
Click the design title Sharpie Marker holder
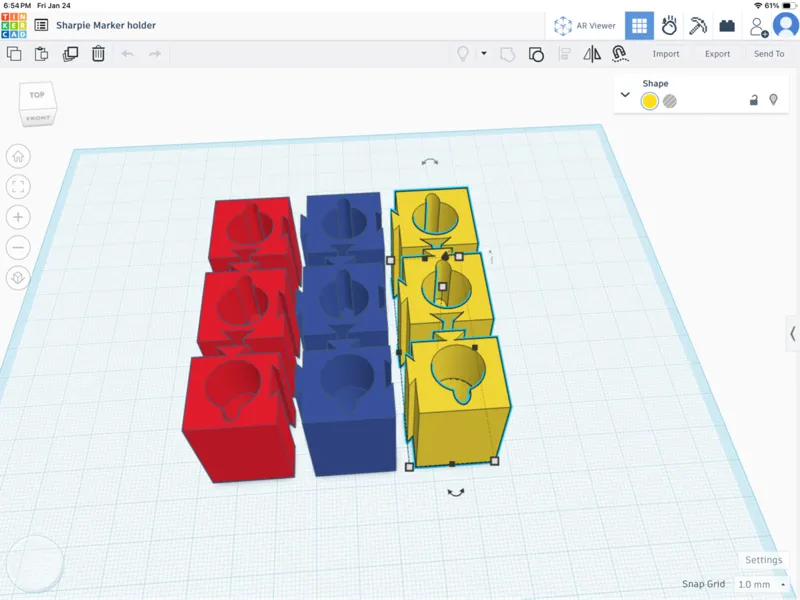[x=106, y=25]
